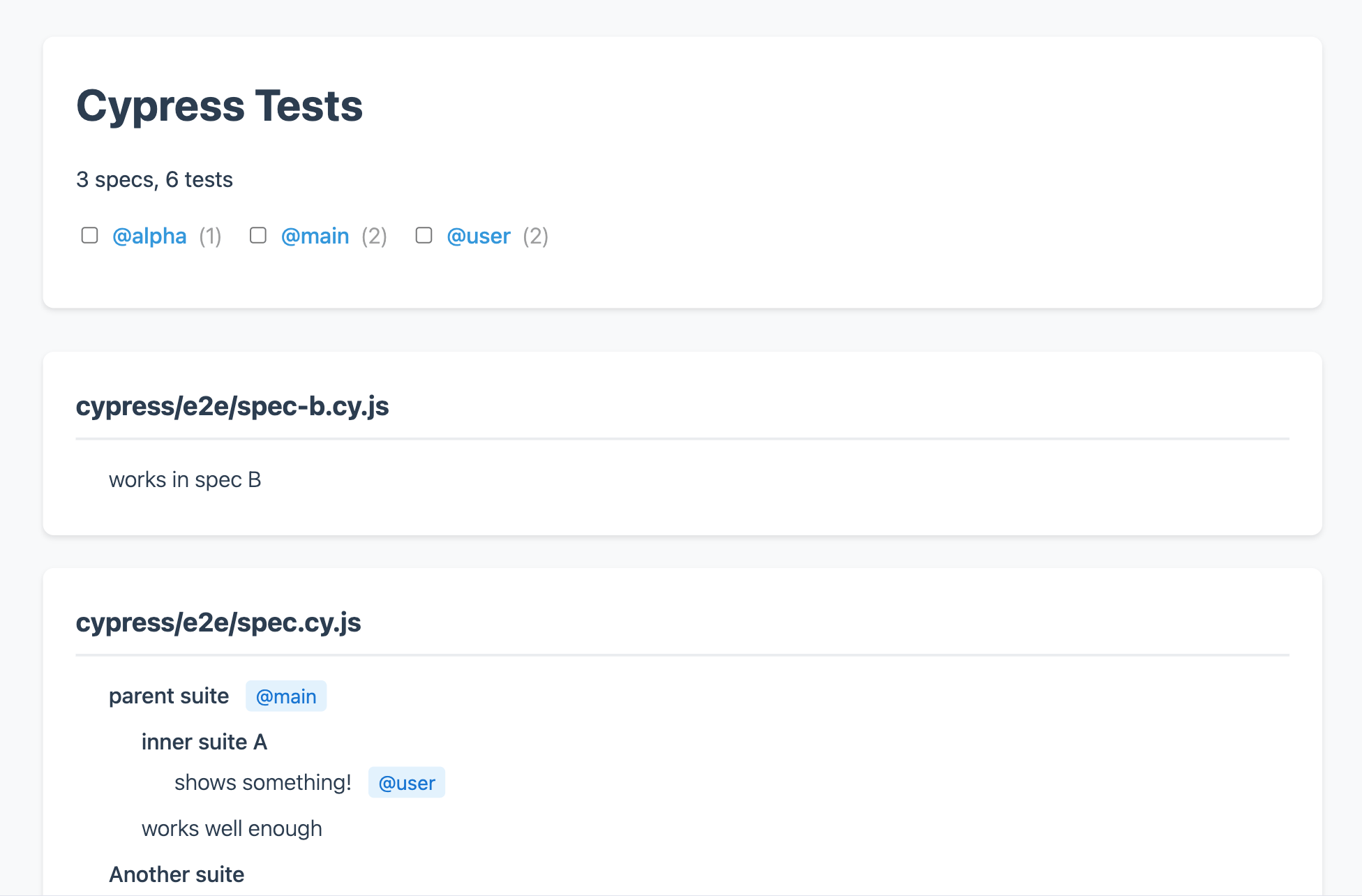
Task: Check the @alpha tag checkbox
Action: coord(89,236)
